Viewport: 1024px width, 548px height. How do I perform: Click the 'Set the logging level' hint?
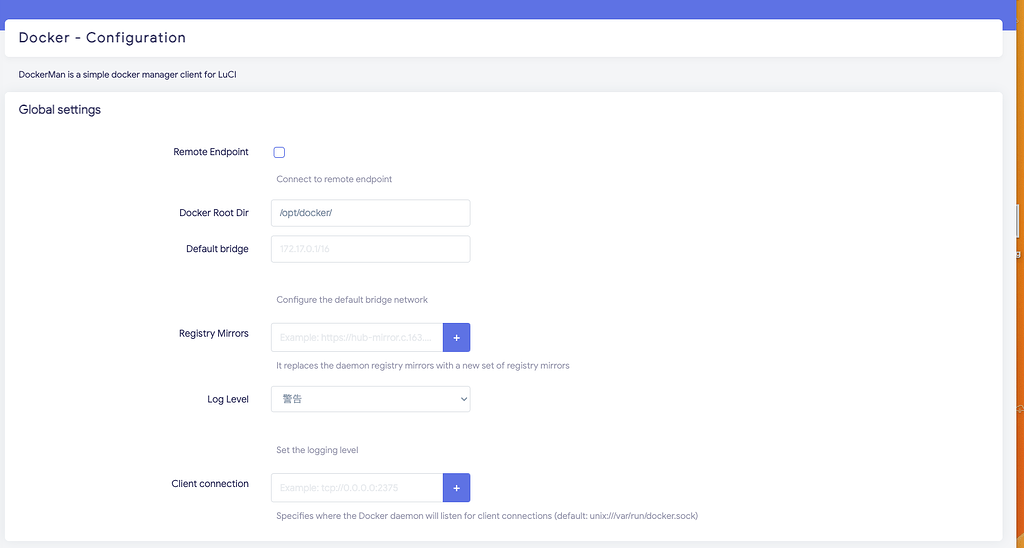coord(317,450)
